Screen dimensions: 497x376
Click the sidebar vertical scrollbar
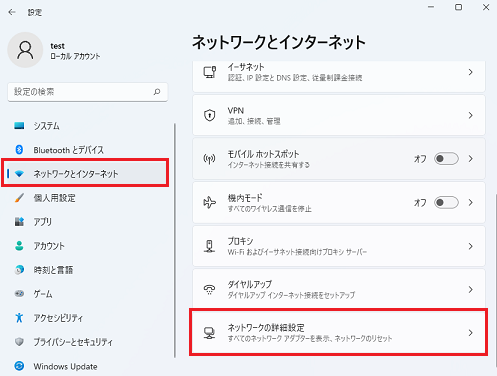174,240
